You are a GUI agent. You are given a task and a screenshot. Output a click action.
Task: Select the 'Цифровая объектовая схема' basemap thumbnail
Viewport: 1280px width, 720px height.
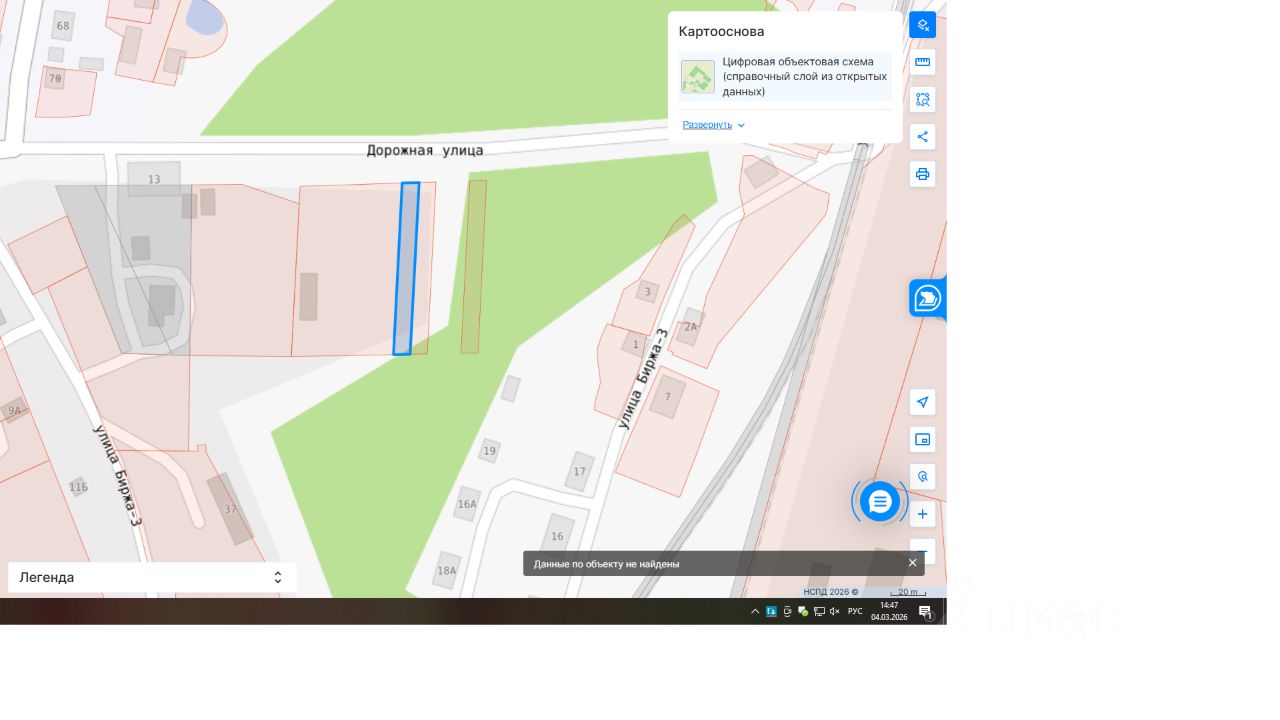tap(698, 77)
